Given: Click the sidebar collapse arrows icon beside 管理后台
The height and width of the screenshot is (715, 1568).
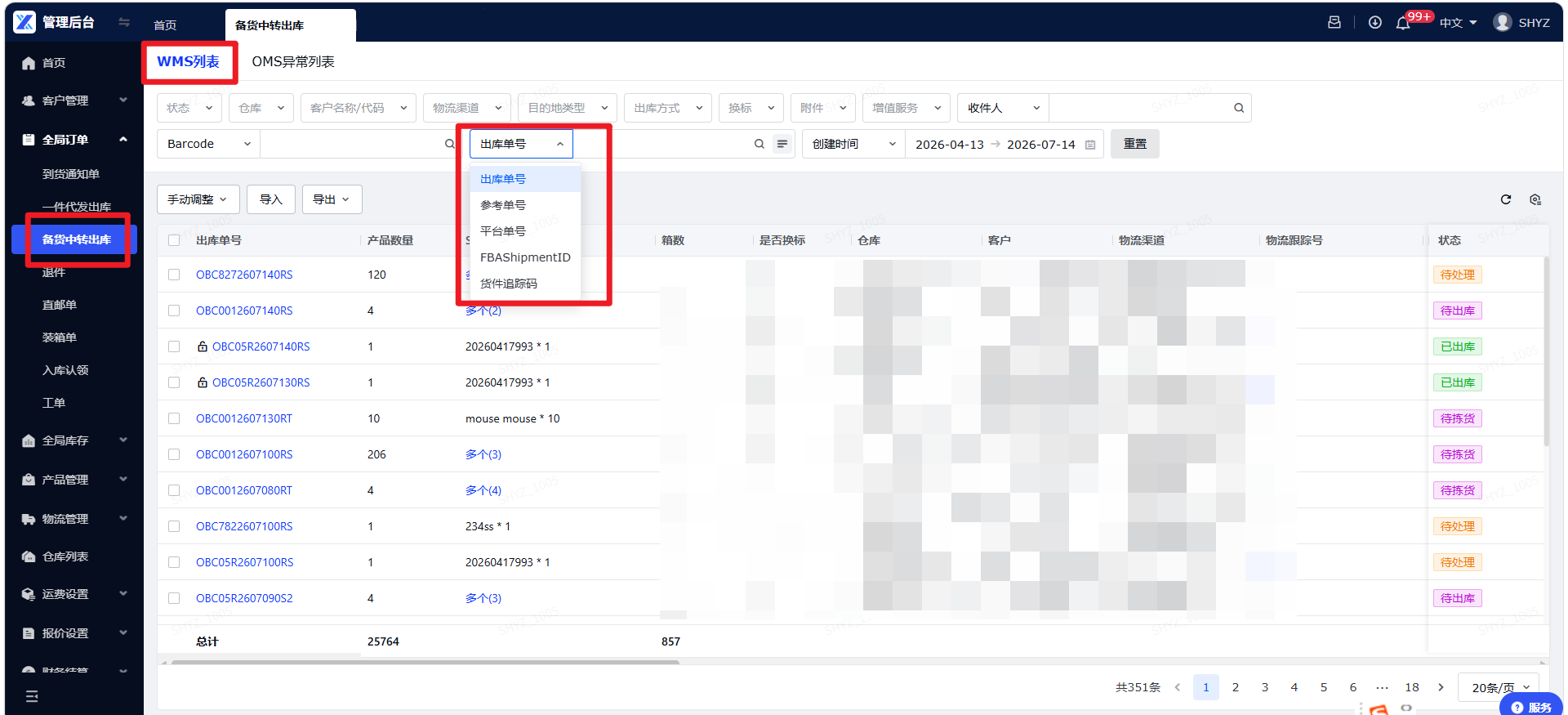Looking at the screenshot, I should coord(124,22).
